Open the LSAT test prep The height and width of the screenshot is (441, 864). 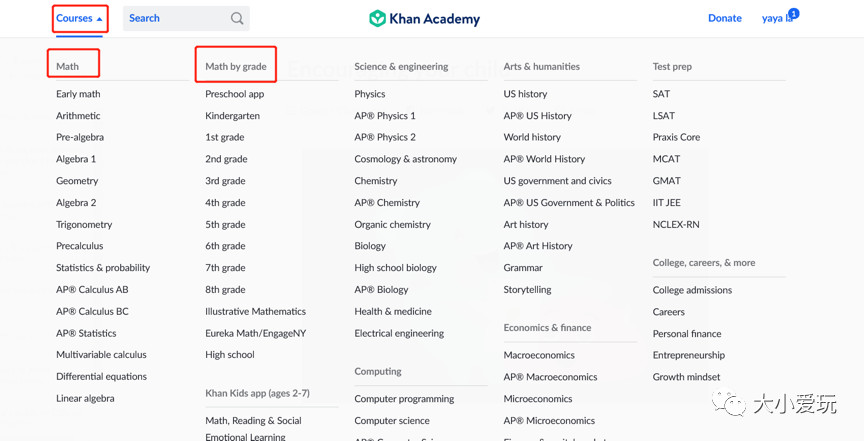(x=663, y=116)
